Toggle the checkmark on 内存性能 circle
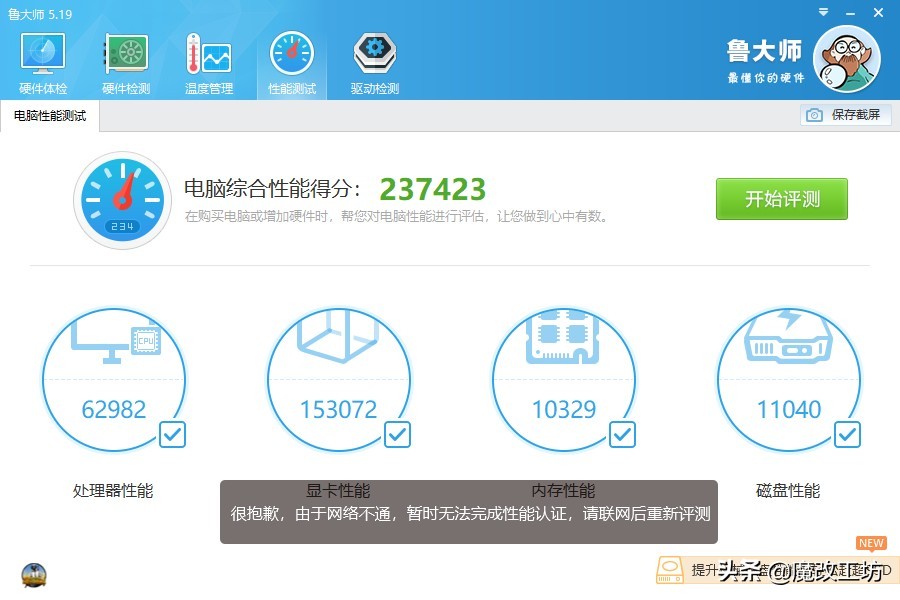This screenshot has height=600, width=900. click(622, 434)
